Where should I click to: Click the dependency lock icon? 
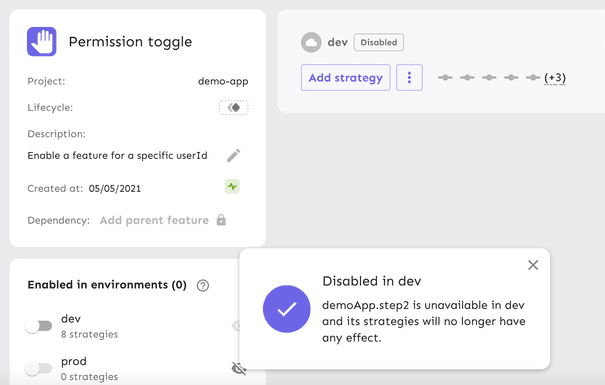pyautogui.click(x=221, y=220)
